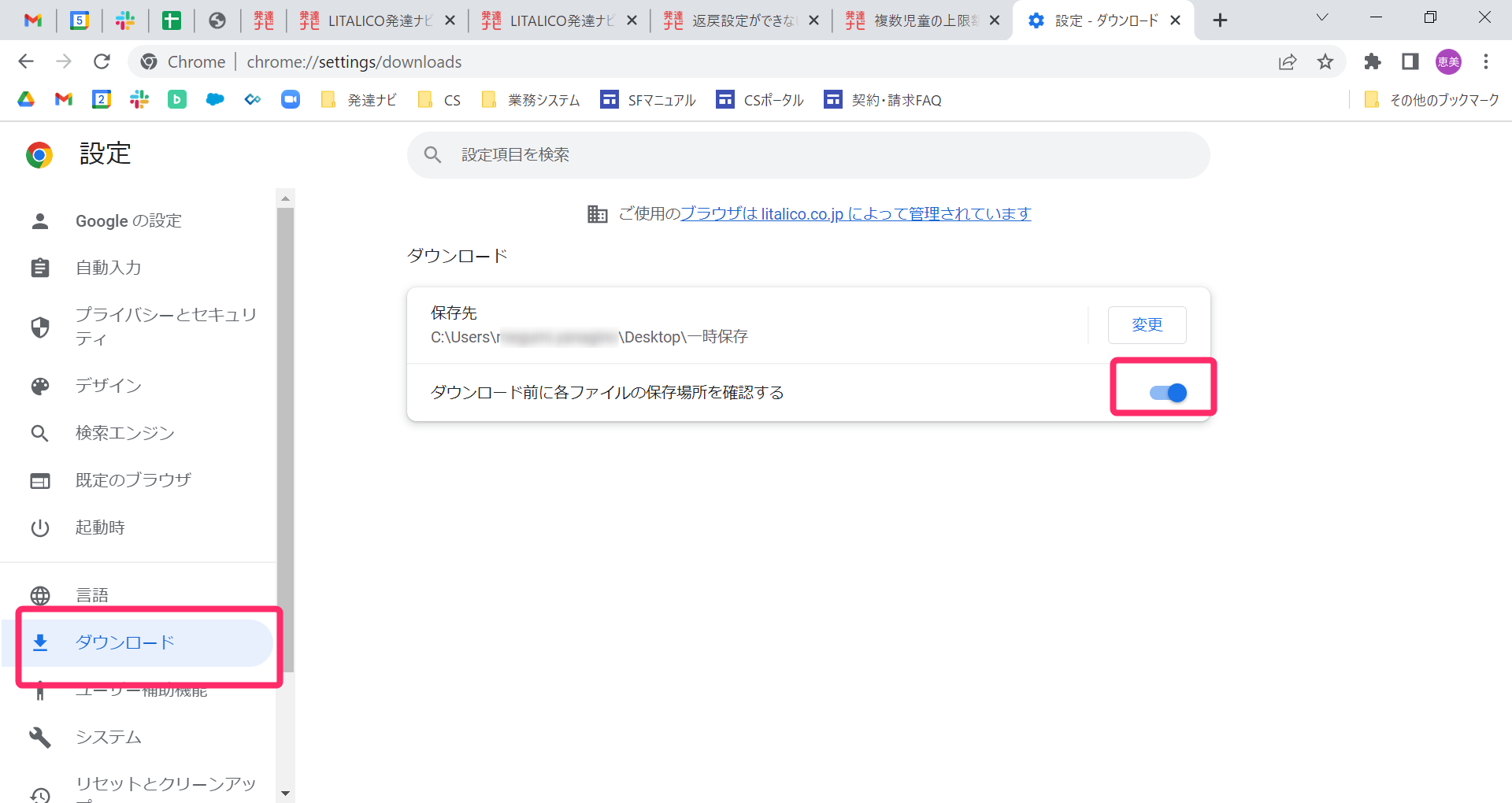Open the side panel icon
This screenshot has height=803, width=1512.
pyautogui.click(x=1410, y=61)
